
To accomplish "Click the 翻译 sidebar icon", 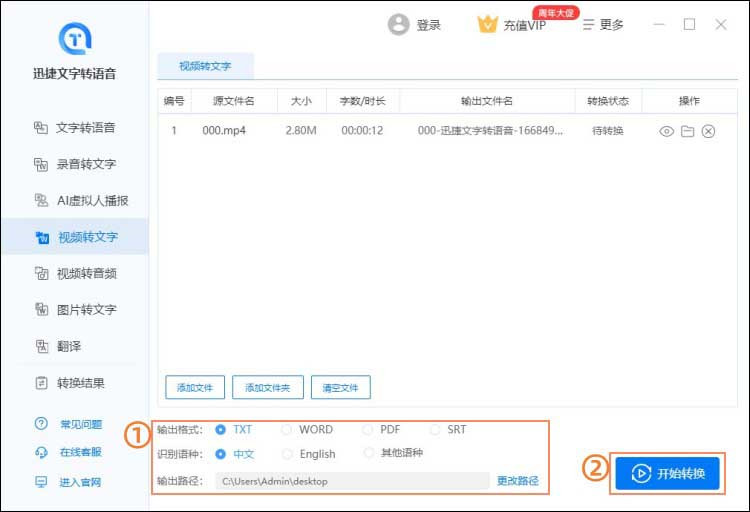I will [x=42, y=346].
